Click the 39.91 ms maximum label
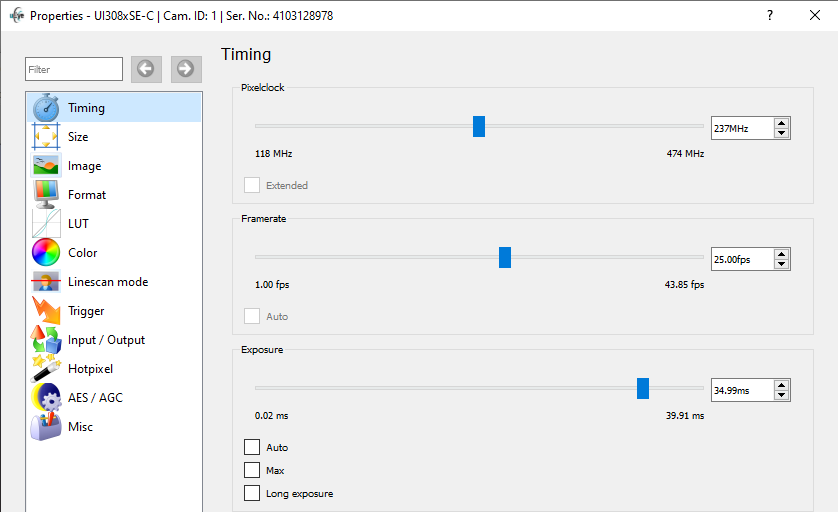 (x=685, y=415)
